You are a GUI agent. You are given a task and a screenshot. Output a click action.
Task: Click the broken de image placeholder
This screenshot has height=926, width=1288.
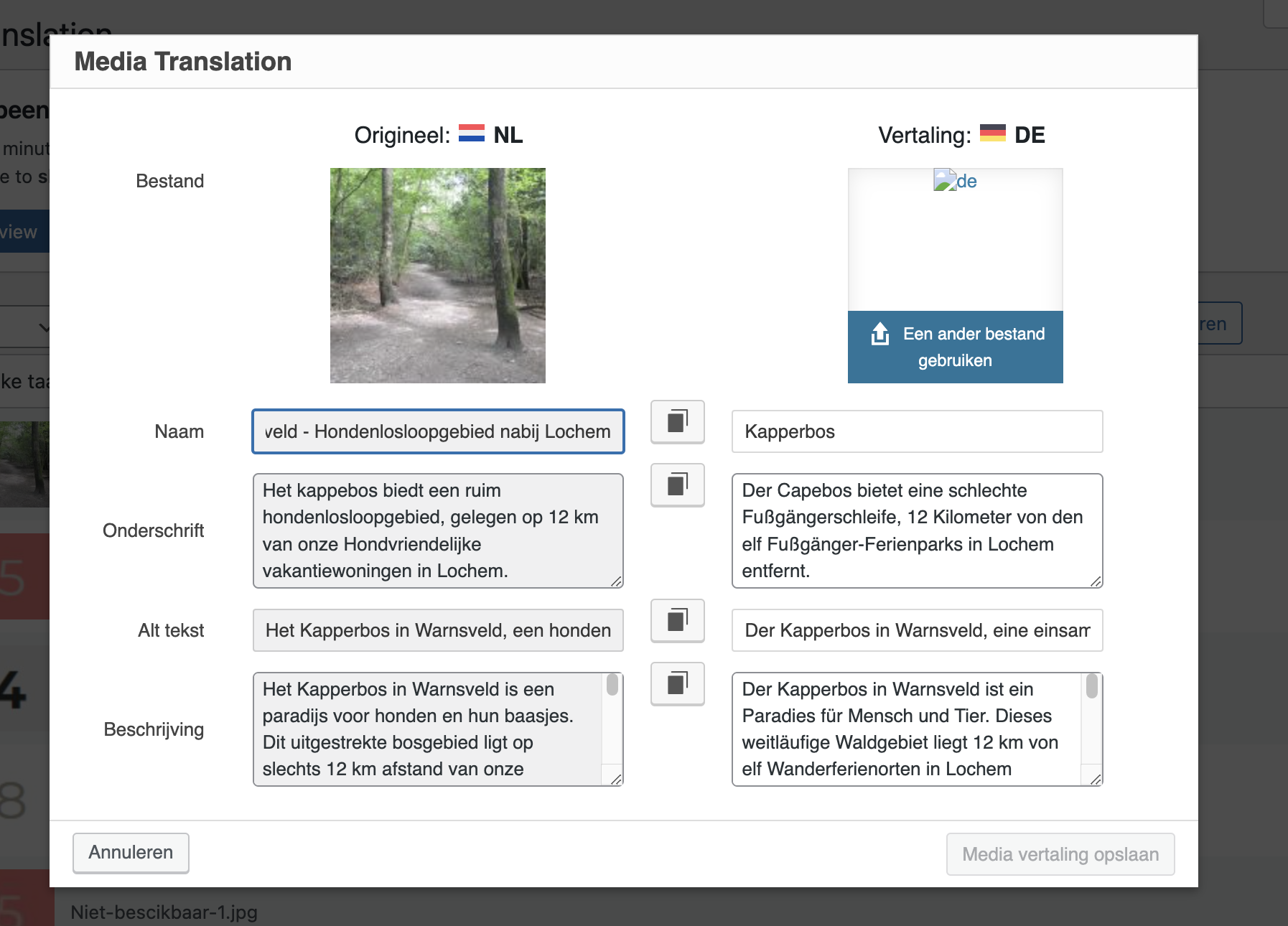tap(955, 181)
